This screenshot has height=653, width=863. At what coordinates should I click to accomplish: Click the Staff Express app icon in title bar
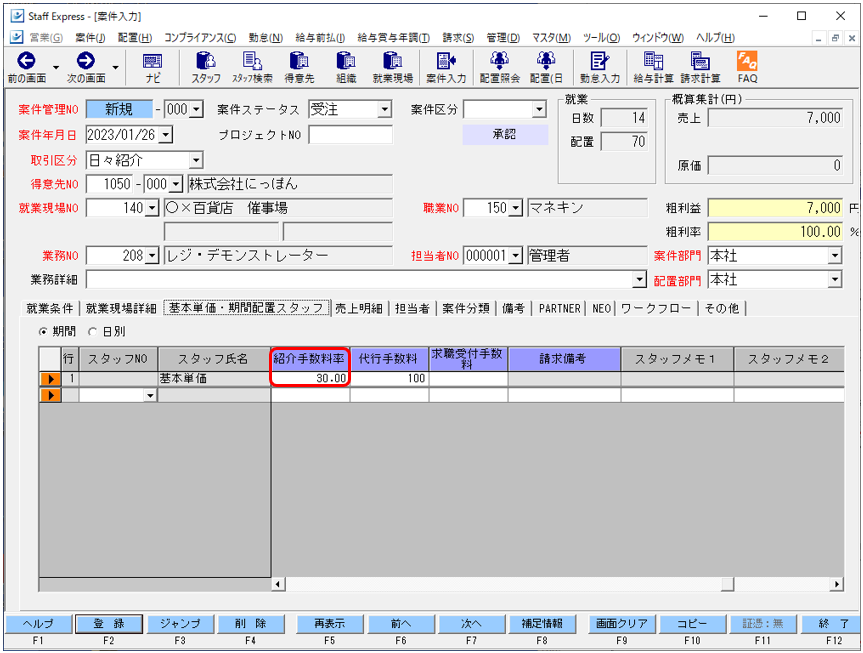(17, 16)
